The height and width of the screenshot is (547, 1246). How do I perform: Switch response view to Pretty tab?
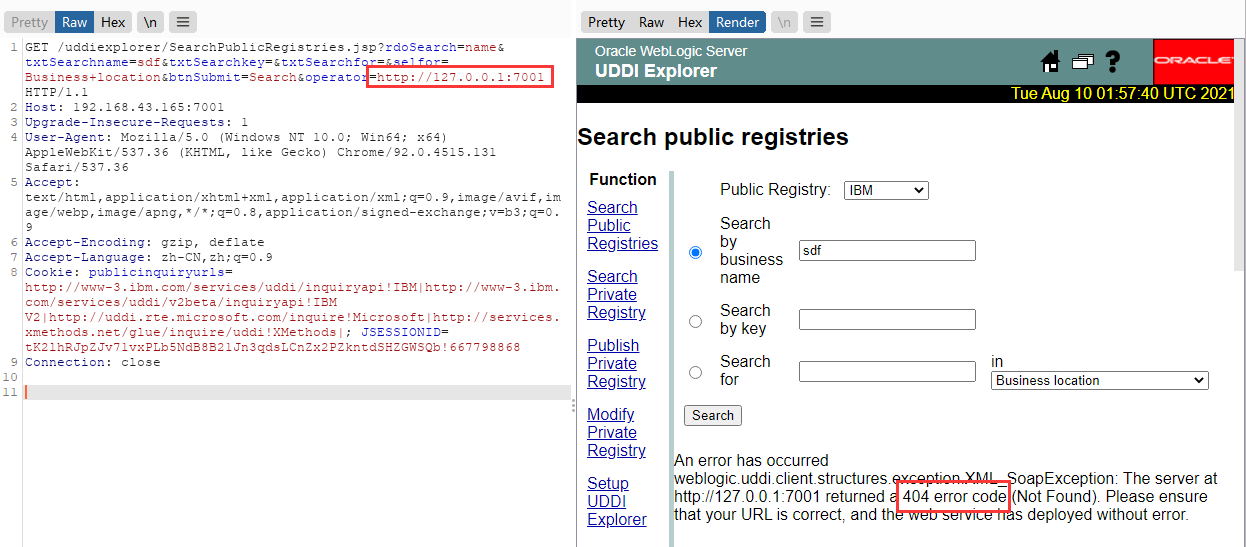click(x=606, y=22)
